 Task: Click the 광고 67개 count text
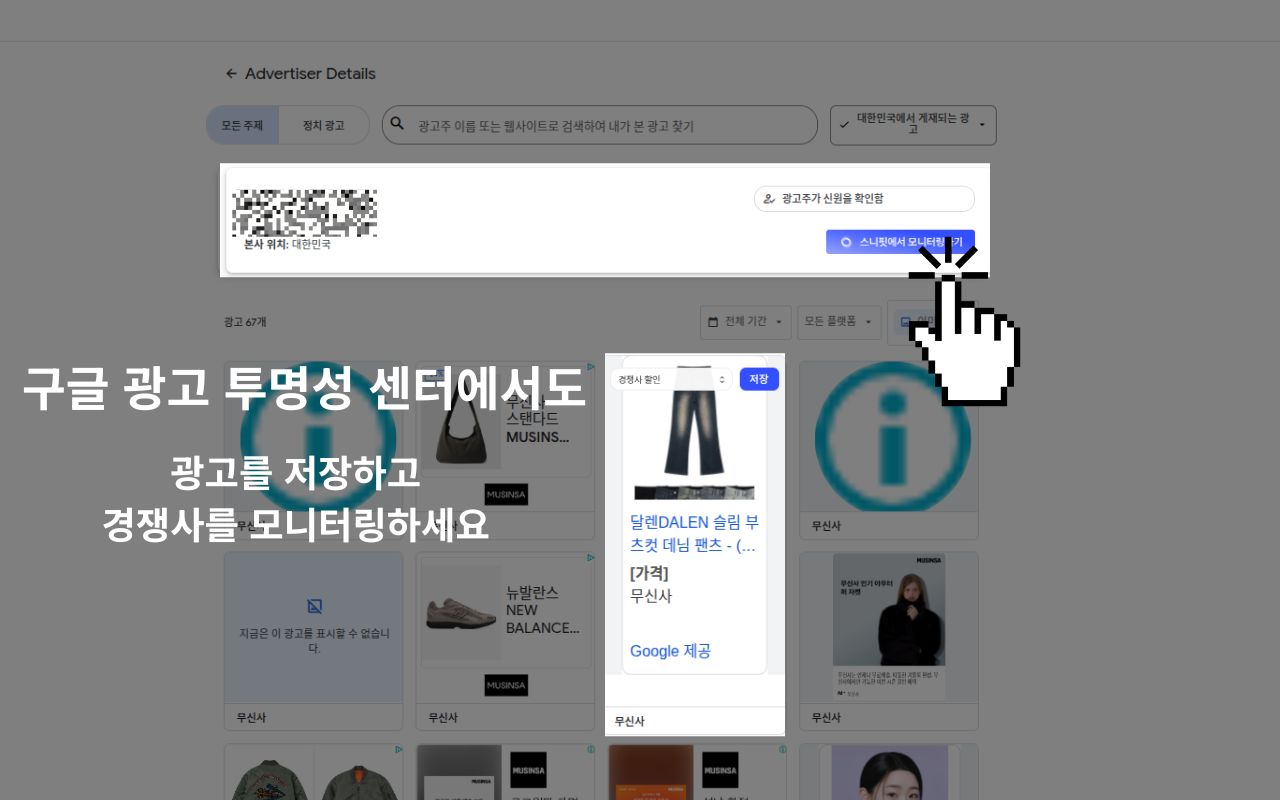point(245,322)
